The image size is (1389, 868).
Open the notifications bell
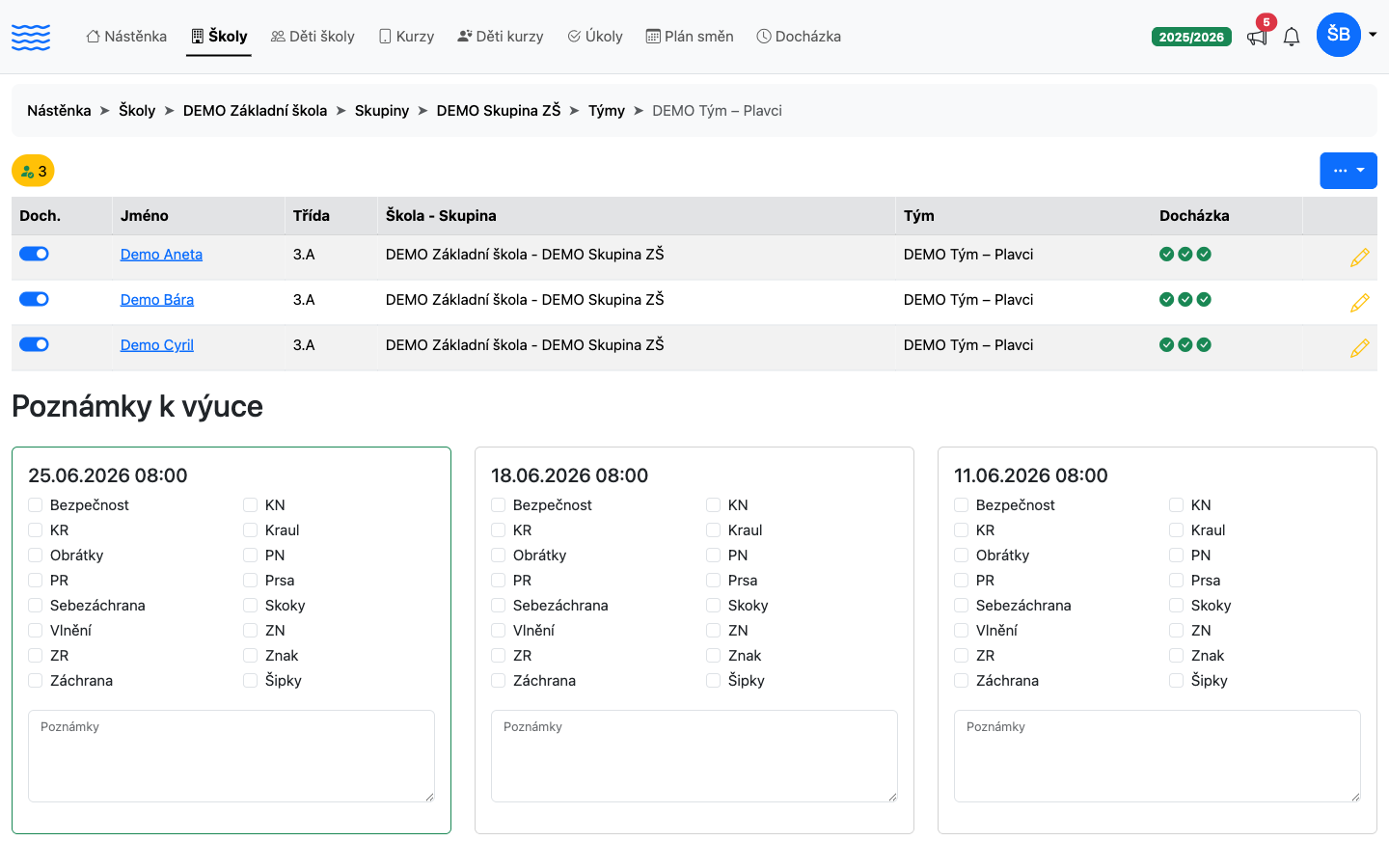point(1292,37)
